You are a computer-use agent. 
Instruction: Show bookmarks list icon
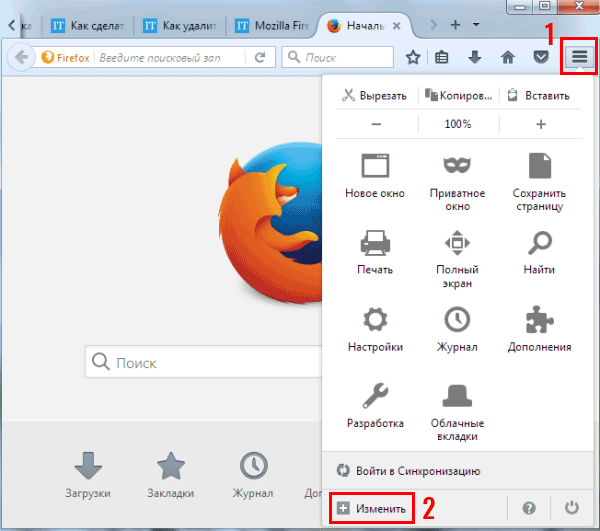(442, 57)
